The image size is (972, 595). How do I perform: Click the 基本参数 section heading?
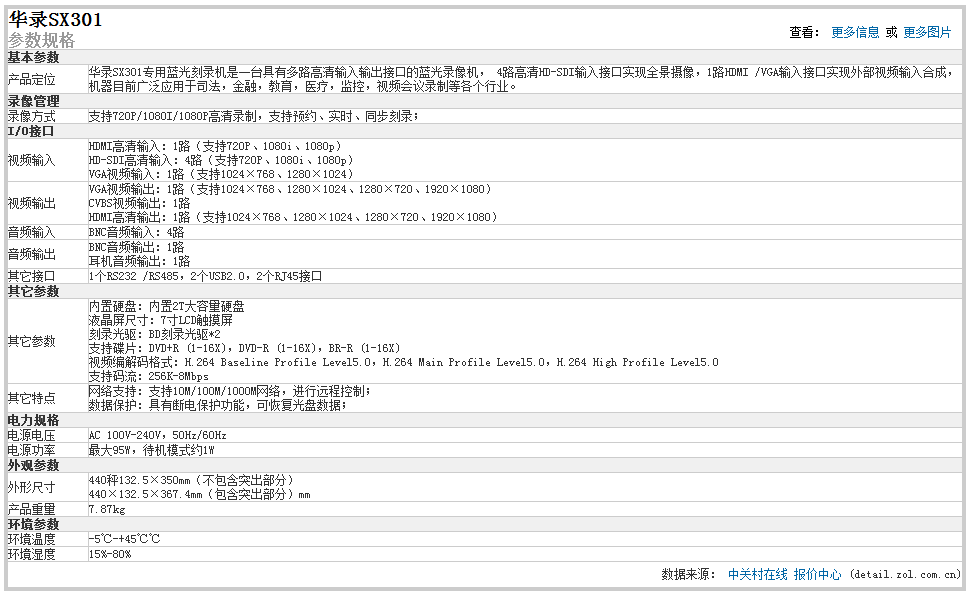click(33, 57)
